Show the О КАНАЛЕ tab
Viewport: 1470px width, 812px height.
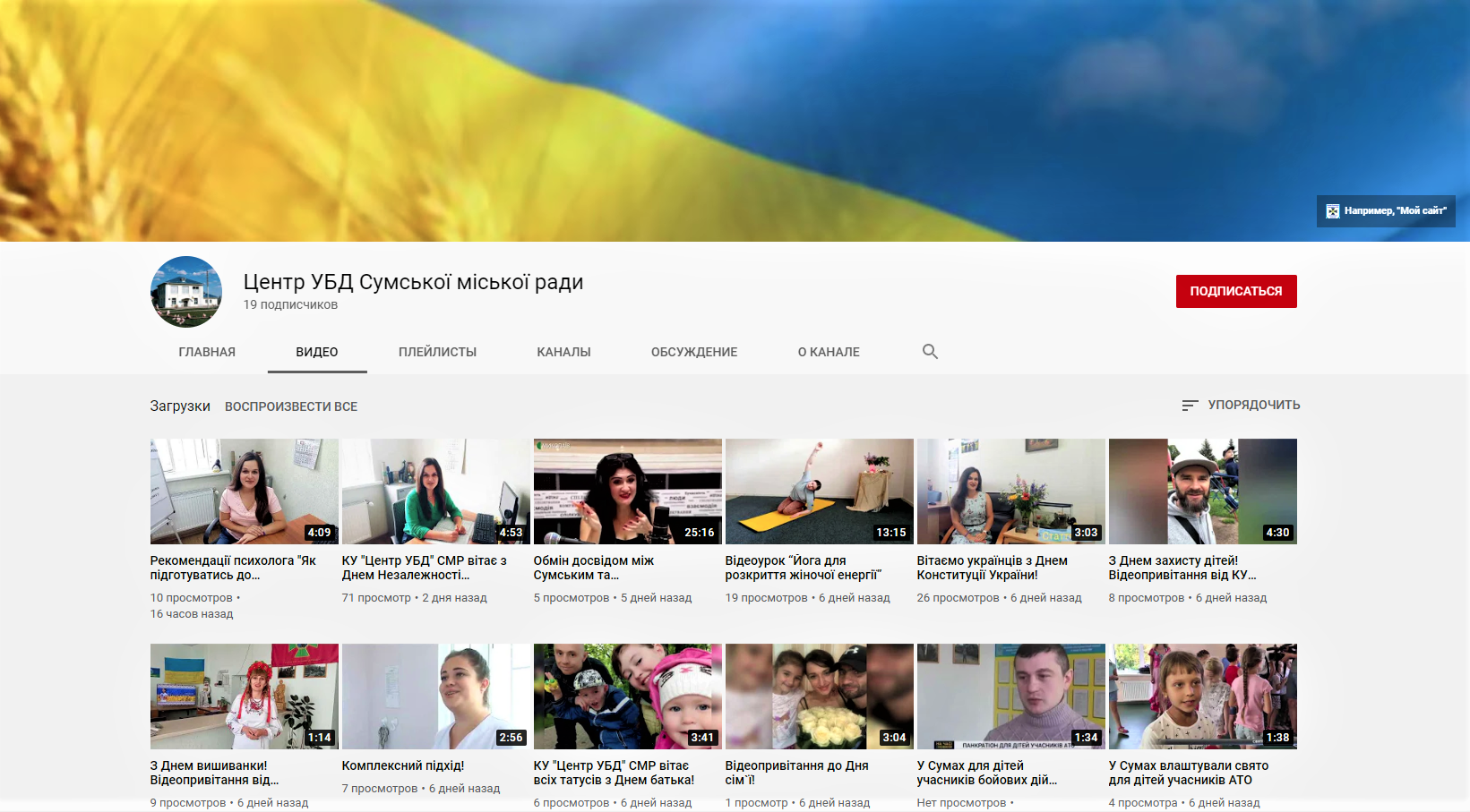click(x=829, y=352)
